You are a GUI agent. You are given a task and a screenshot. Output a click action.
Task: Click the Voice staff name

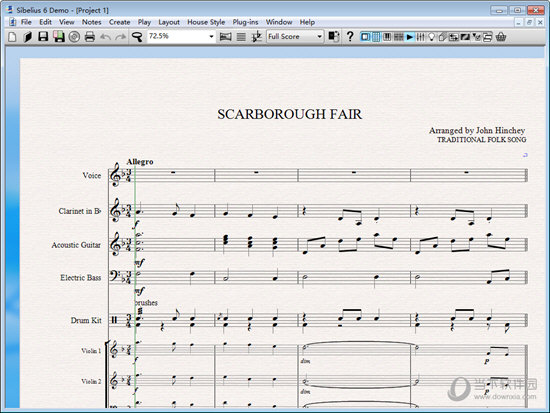coord(92,175)
